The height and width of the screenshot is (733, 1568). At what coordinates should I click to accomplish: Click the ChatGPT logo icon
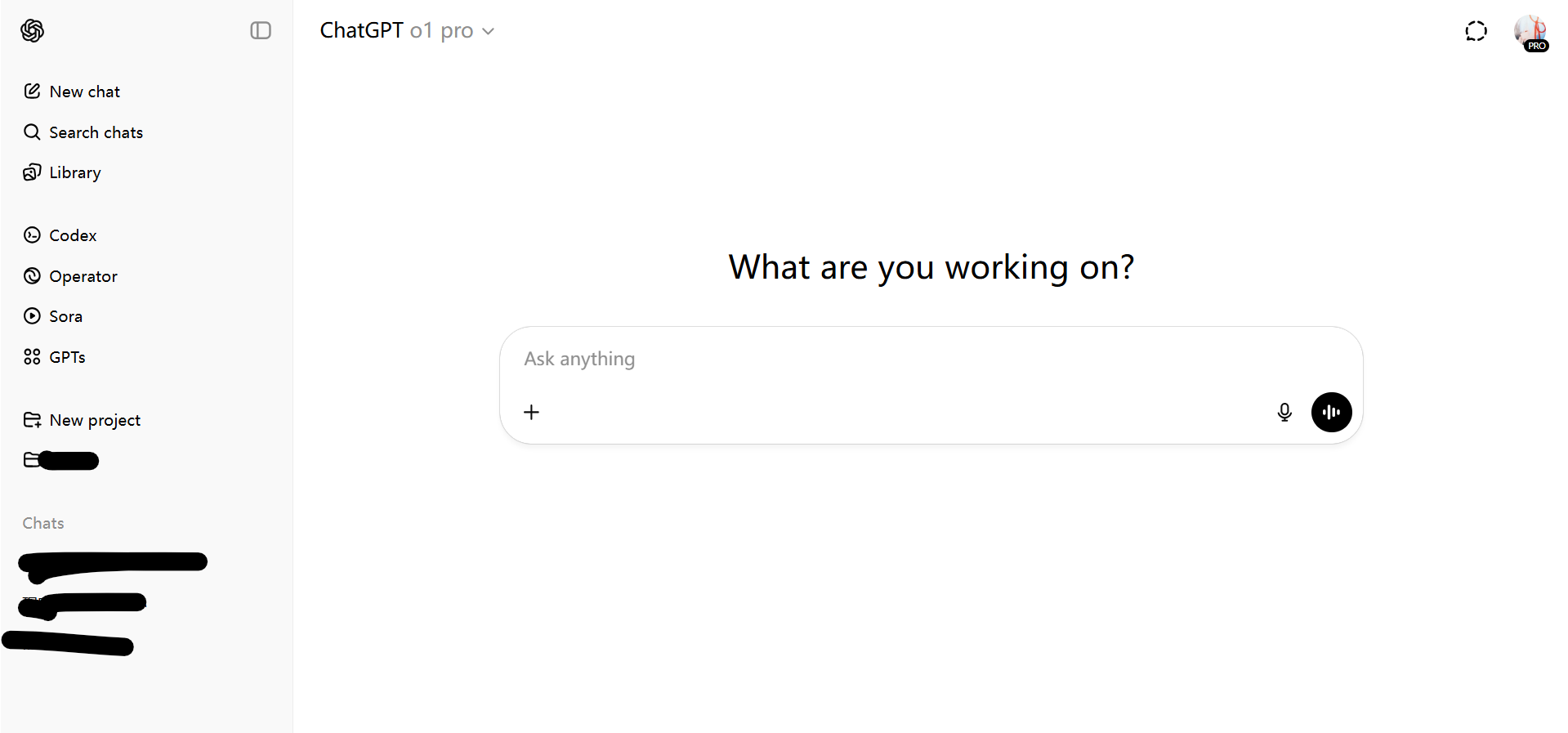32,31
